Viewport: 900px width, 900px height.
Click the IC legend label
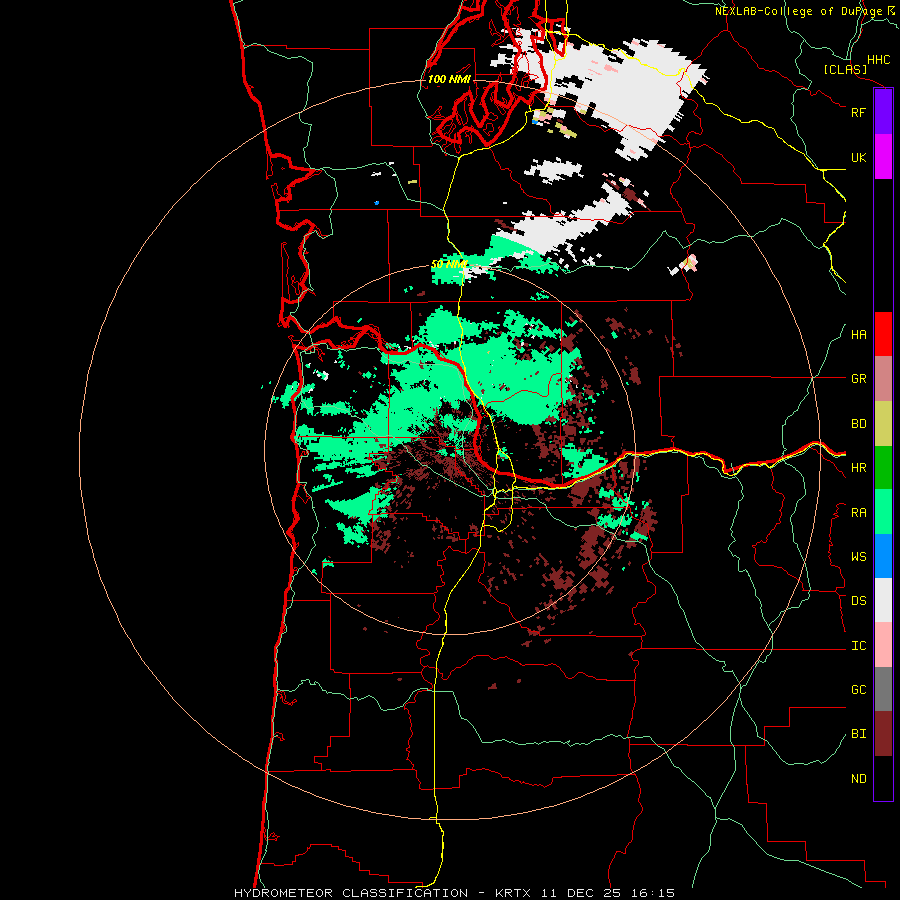(858, 646)
